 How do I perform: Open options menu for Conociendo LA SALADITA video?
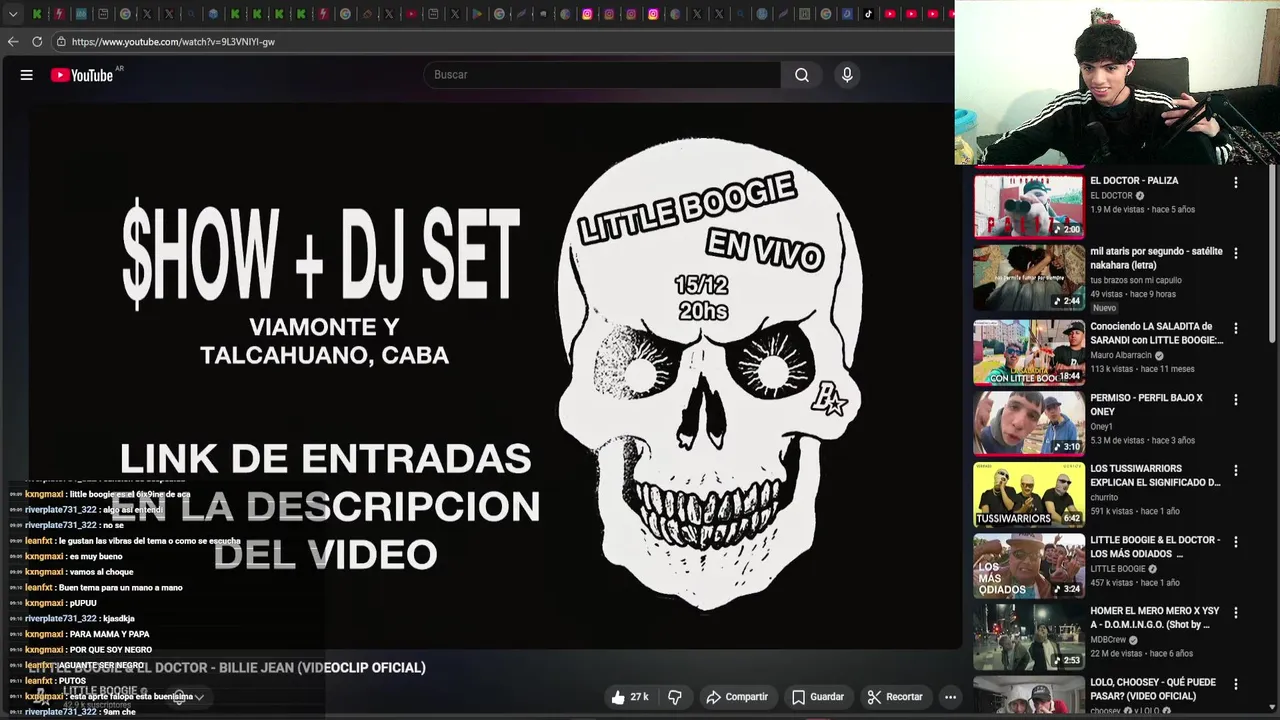1236,329
